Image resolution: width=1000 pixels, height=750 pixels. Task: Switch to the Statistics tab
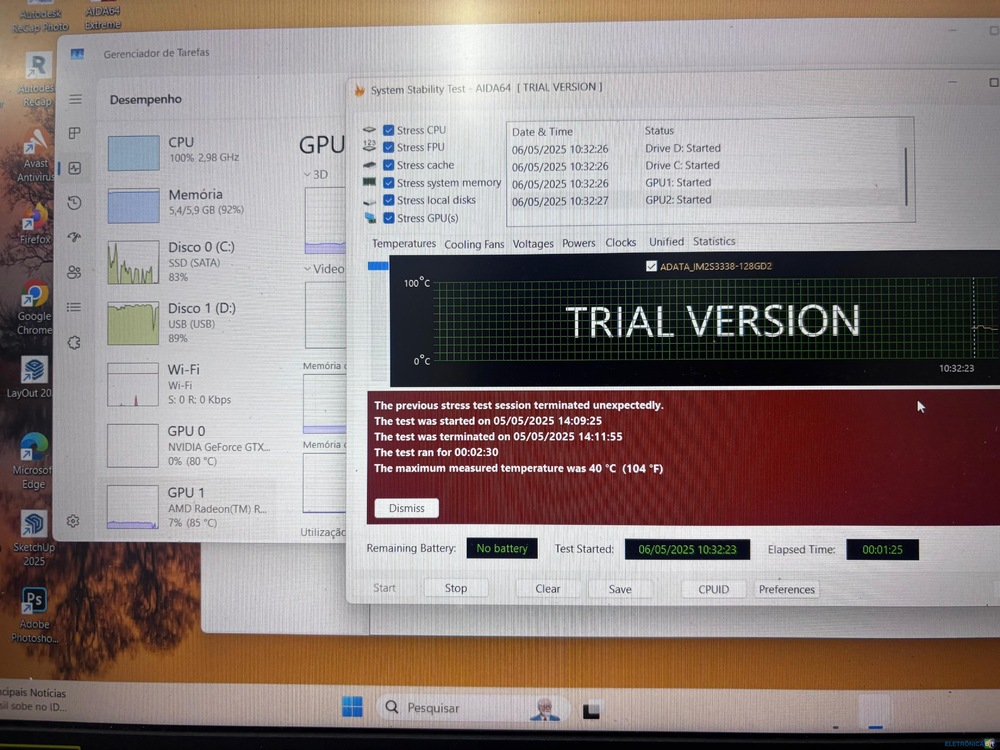click(714, 242)
